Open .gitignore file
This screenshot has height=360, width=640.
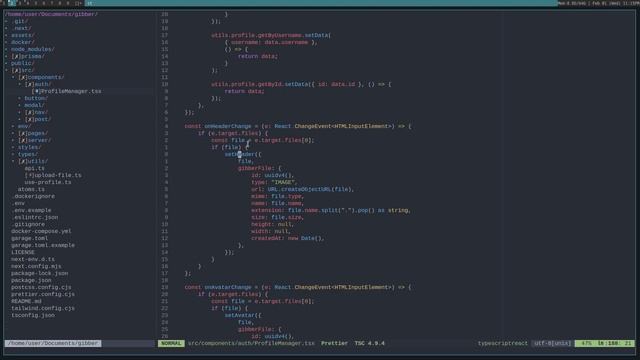coord(28,224)
